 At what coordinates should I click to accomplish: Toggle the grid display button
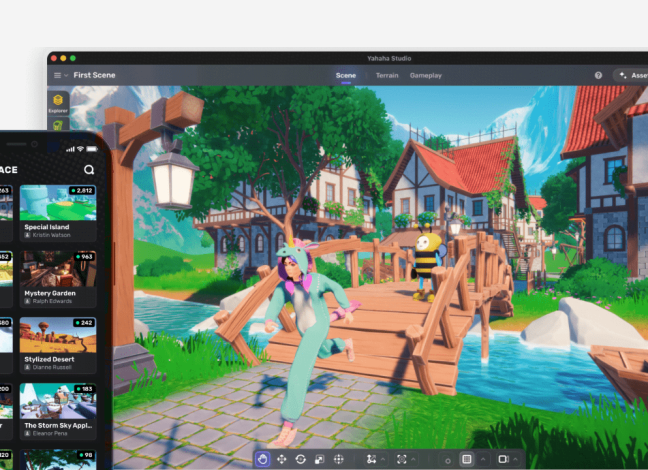467,459
